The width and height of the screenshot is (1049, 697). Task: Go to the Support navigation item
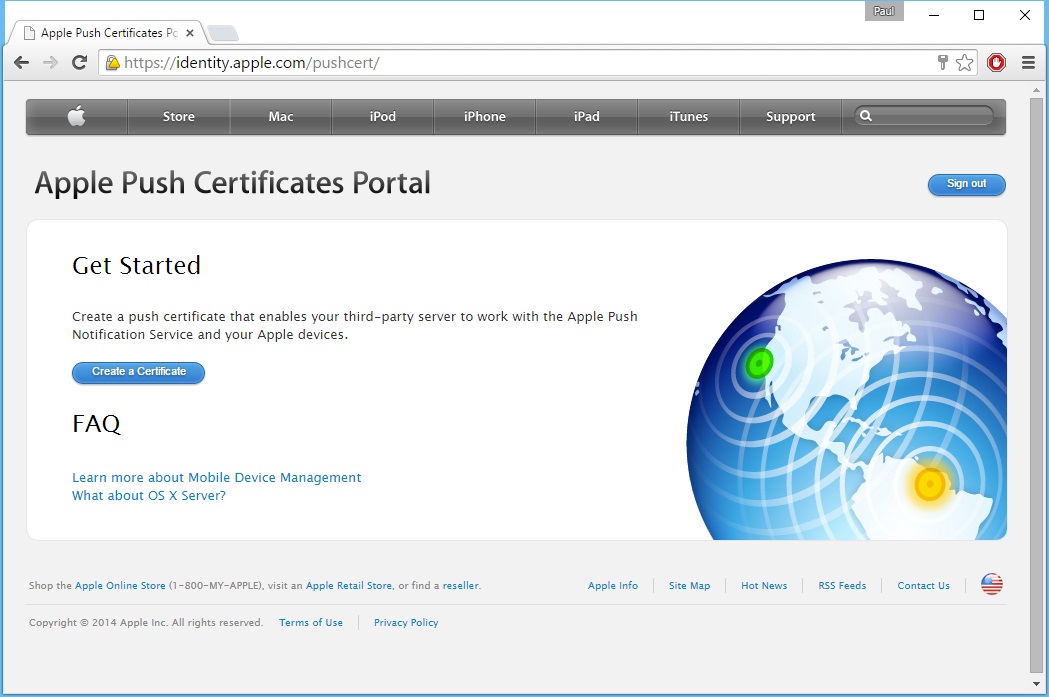point(790,117)
